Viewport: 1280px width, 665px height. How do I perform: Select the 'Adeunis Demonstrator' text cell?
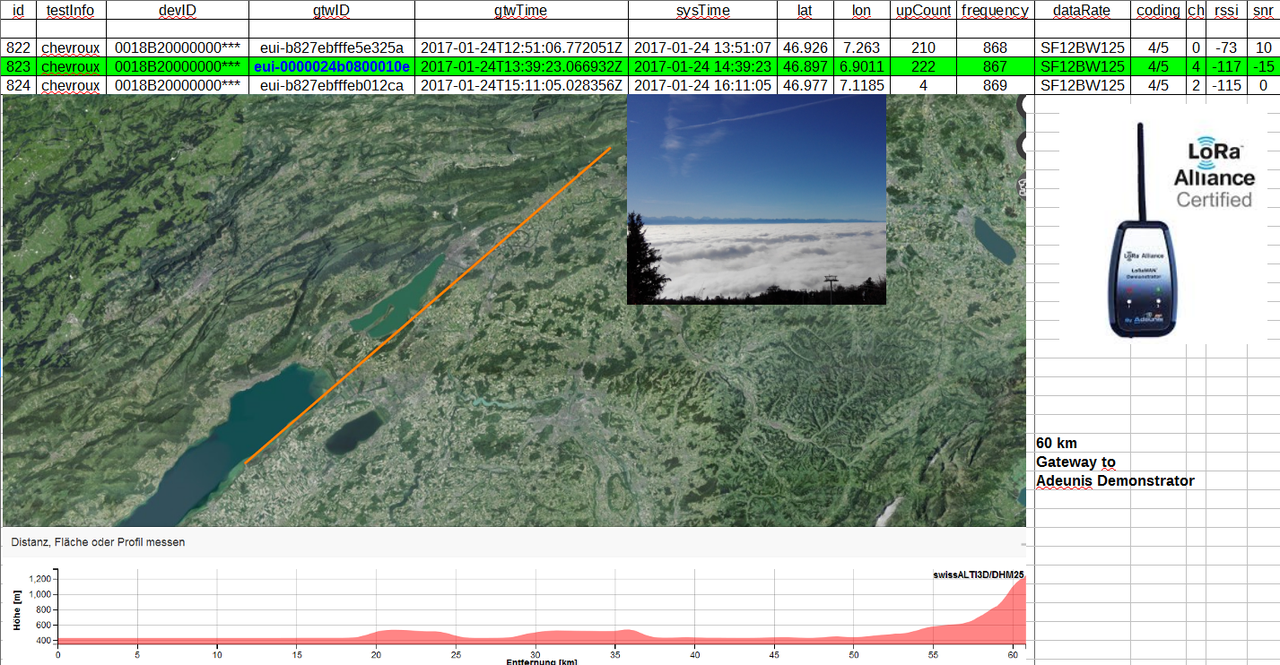1115,481
